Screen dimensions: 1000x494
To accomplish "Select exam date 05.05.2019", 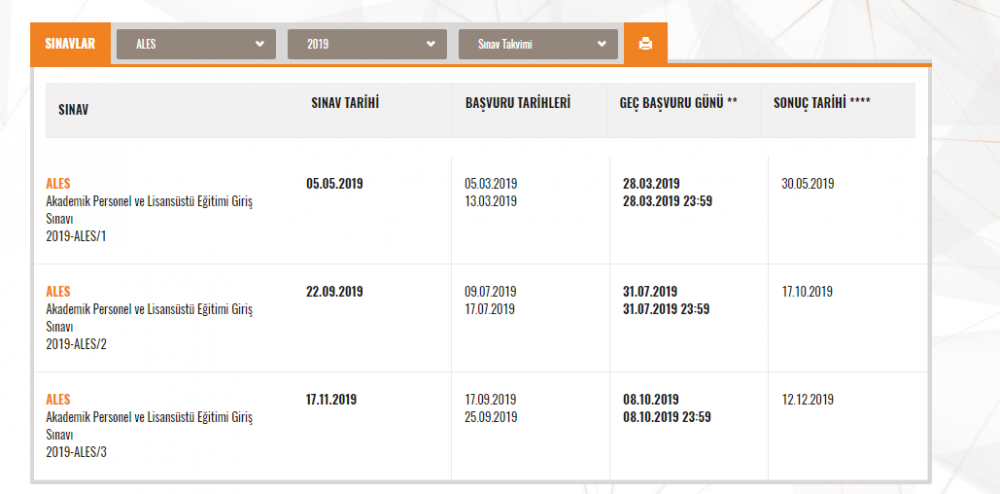I will tap(335, 184).
